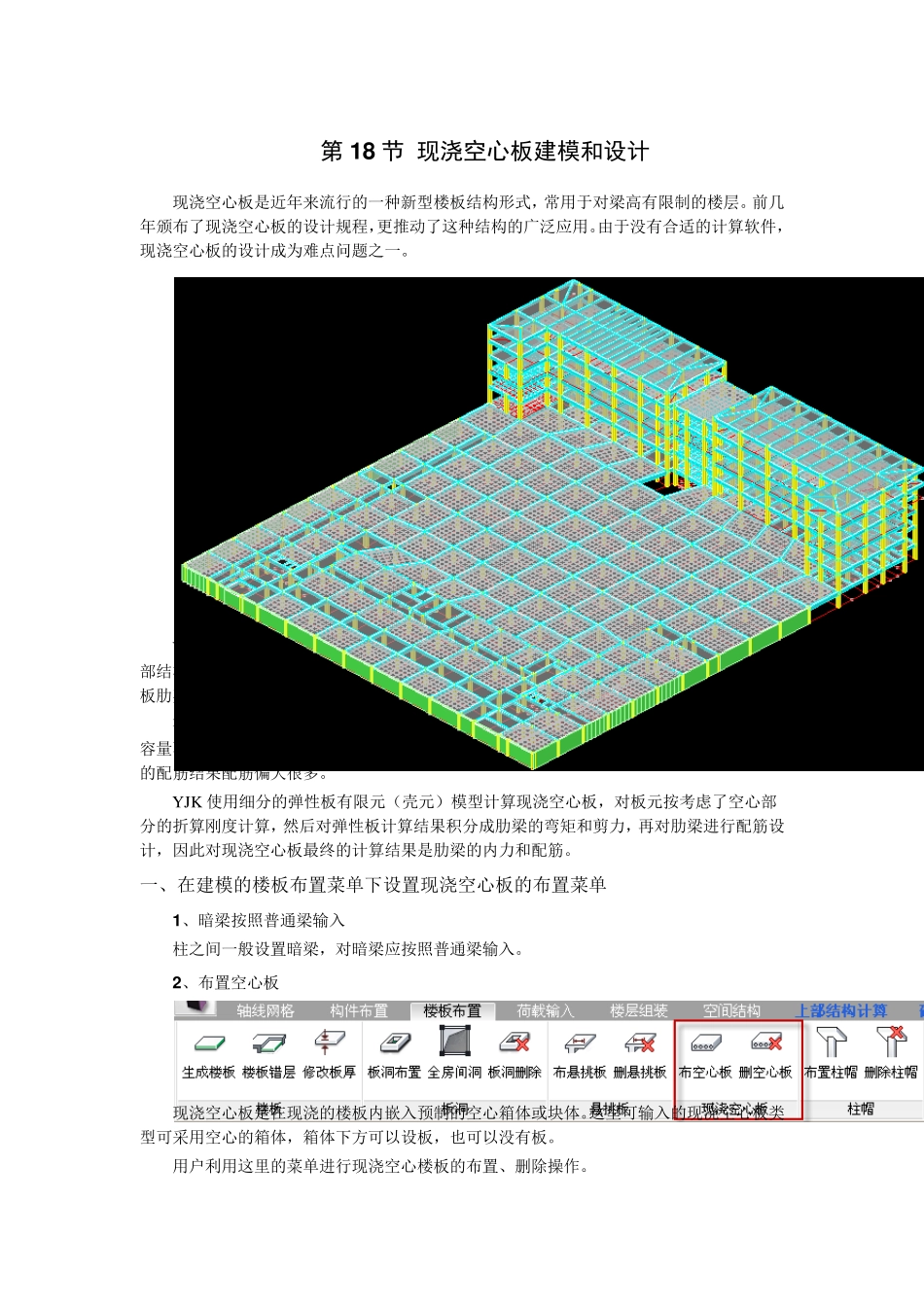This screenshot has width=924, height=1307.
Task: Click the 板洞布置 slab opening icon
Action: [394, 1043]
